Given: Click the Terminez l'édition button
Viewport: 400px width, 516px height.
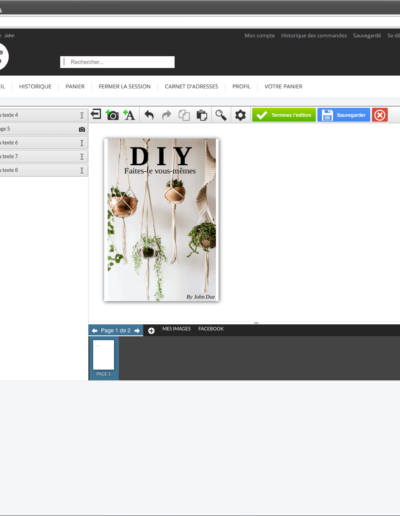Looking at the screenshot, I should click(x=284, y=115).
